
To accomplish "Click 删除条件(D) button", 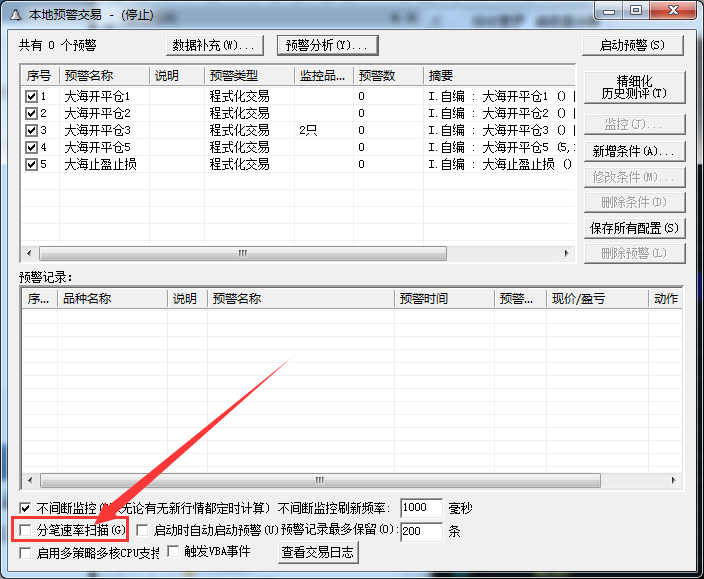I will click(634, 202).
